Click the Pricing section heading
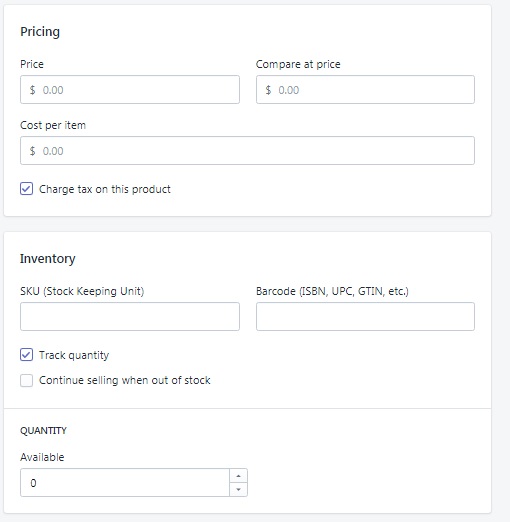The image size is (510, 522). pyautogui.click(x=40, y=32)
